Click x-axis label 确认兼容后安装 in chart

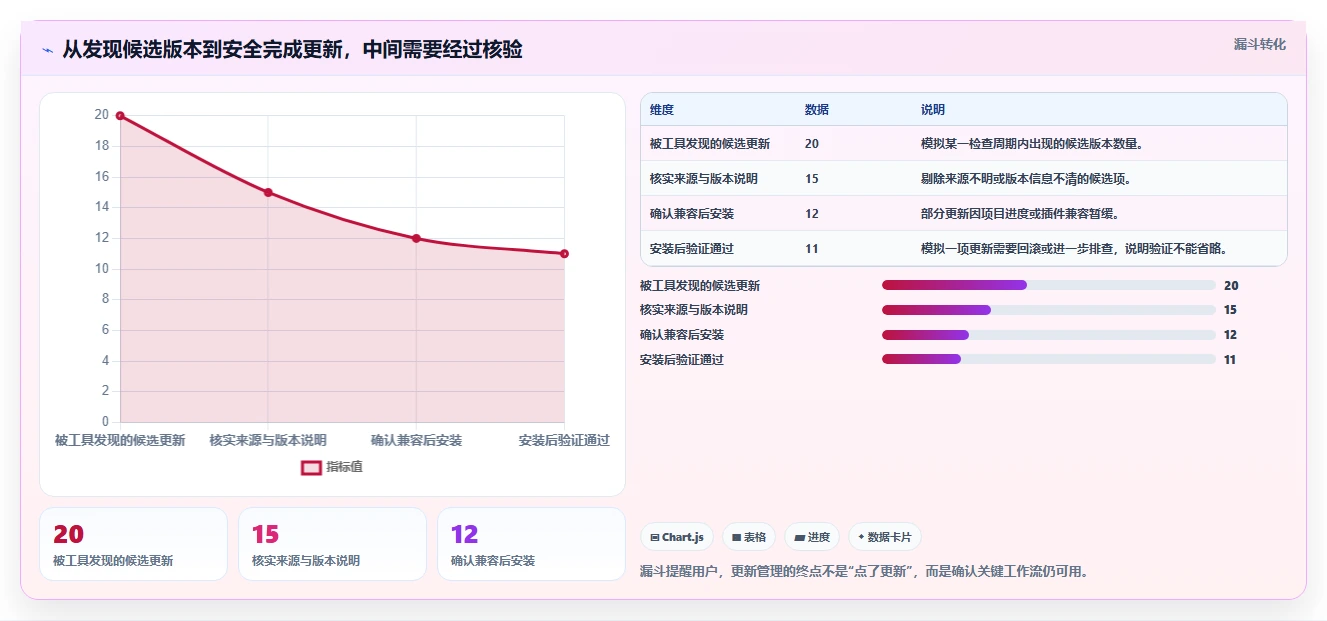point(416,440)
